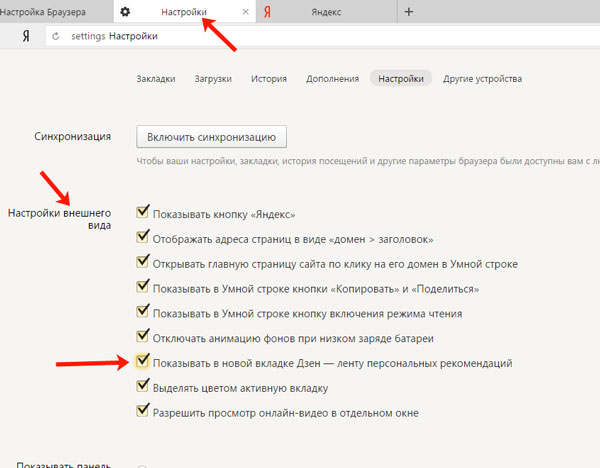Go to the История section

click(x=269, y=79)
